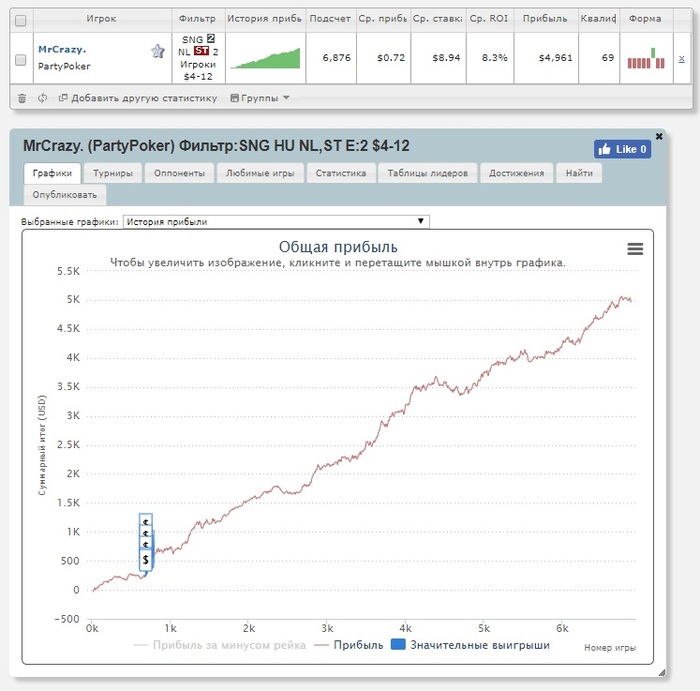
Task: Close the MrCrazy. details panel
Action: click(659, 136)
